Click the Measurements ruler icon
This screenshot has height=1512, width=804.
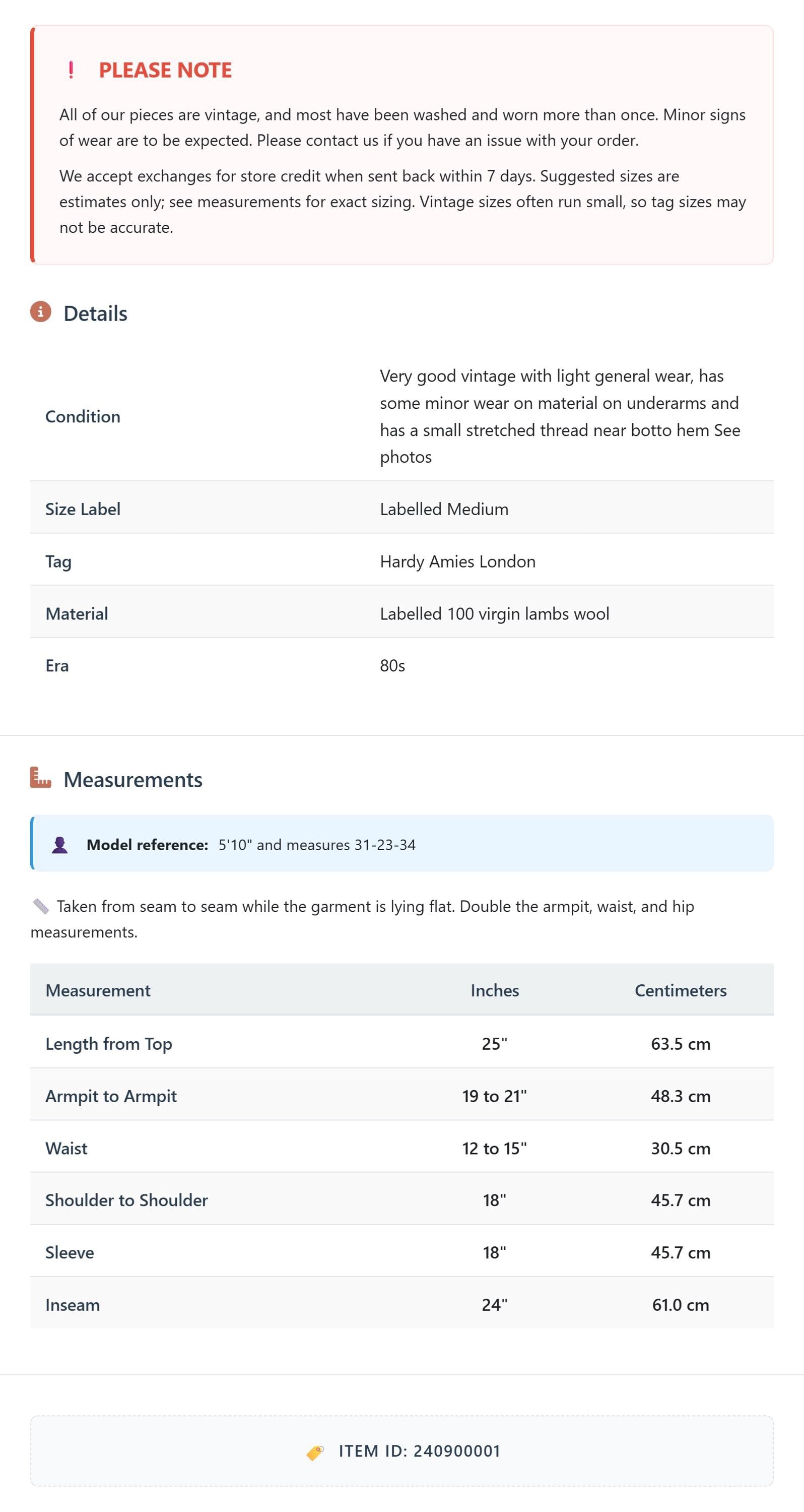click(40, 778)
